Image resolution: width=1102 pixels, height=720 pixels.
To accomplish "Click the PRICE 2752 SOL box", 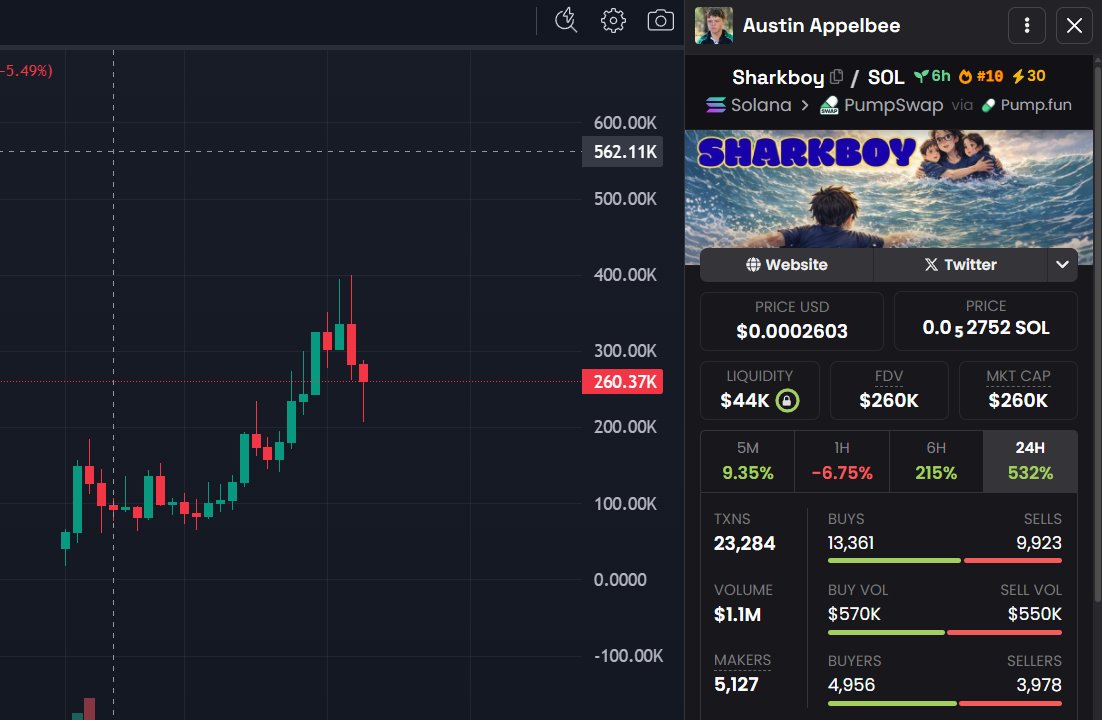I will point(985,321).
